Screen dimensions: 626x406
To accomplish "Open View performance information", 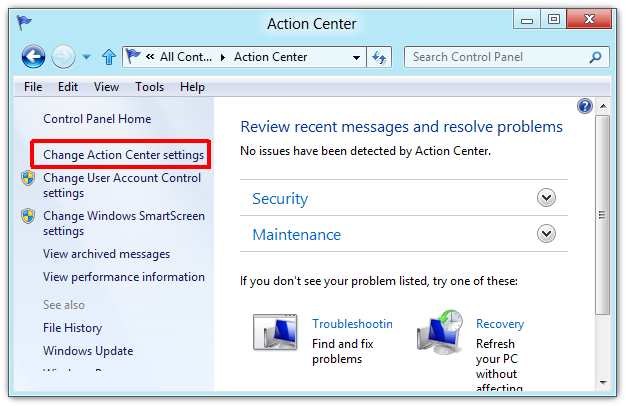I will tap(124, 277).
